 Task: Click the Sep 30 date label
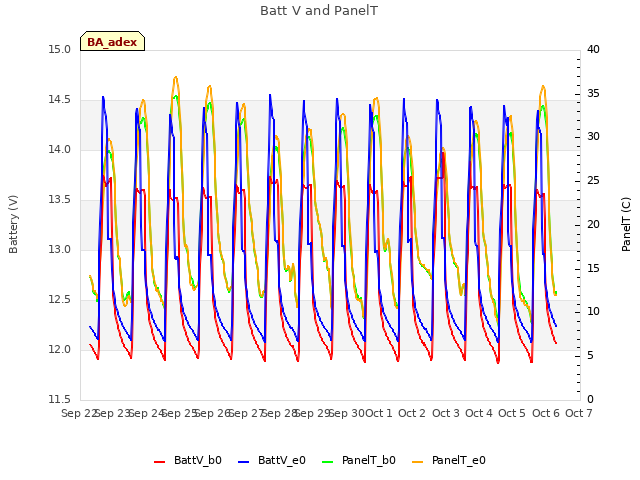click(347, 413)
